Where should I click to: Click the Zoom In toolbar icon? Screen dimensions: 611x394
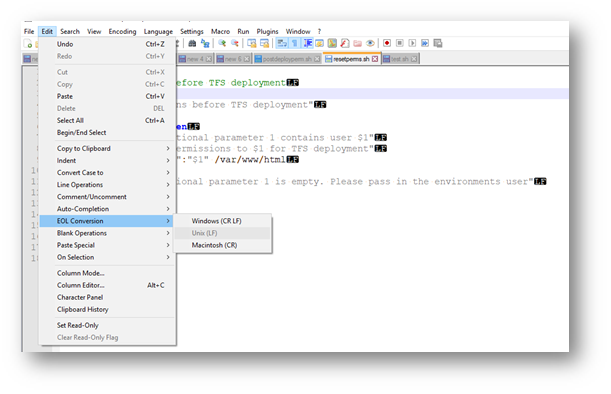pos(222,43)
